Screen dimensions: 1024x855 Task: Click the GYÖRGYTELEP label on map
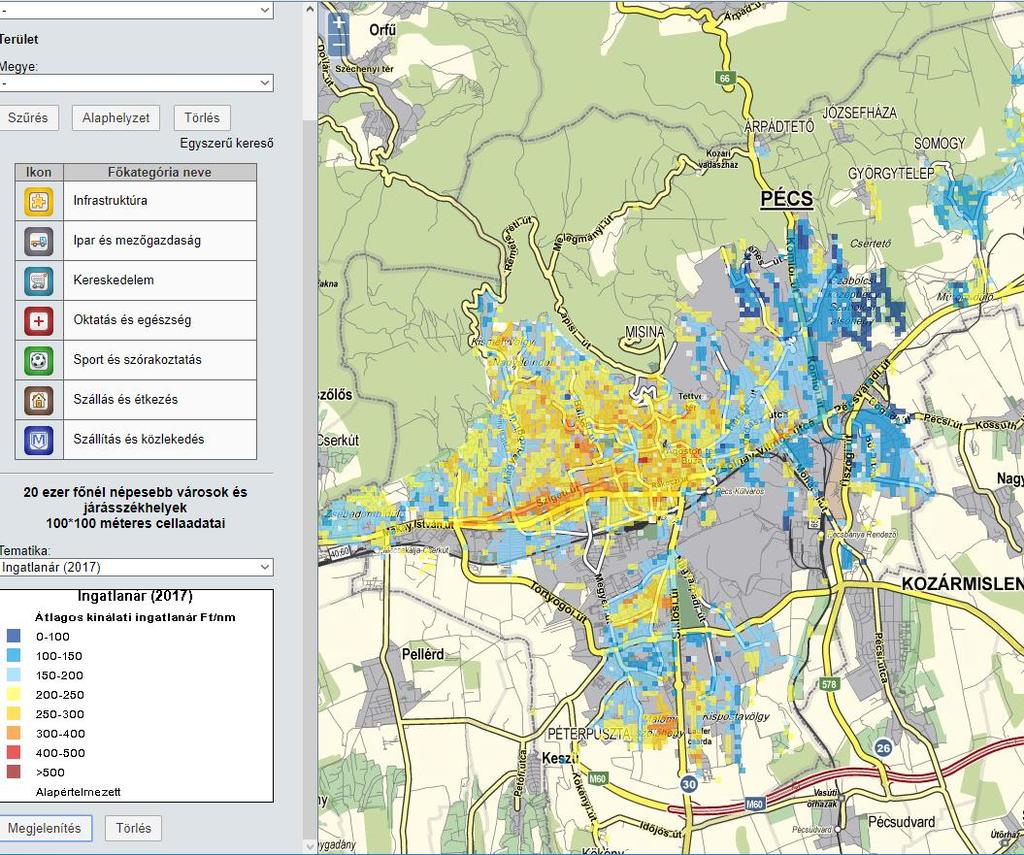pos(891,174)
